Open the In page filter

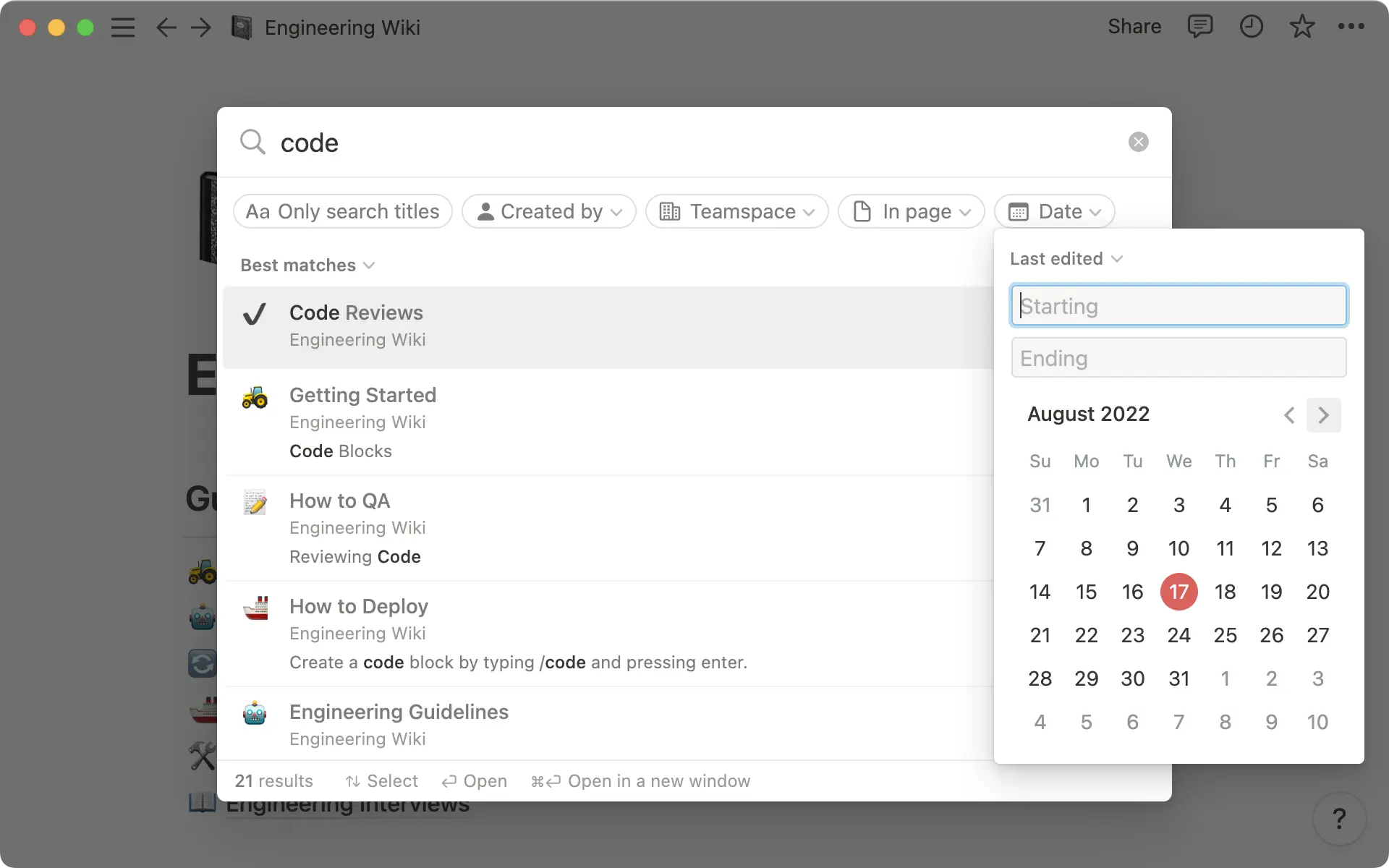click(x=911, y=211)
